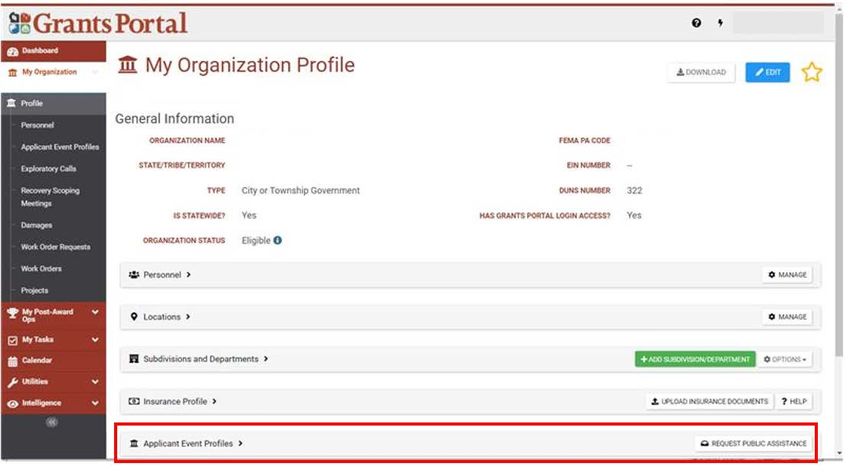Screen dimensions: 850x473
Task: Open Work Orders in the sidebar
Action: point(41,268)
